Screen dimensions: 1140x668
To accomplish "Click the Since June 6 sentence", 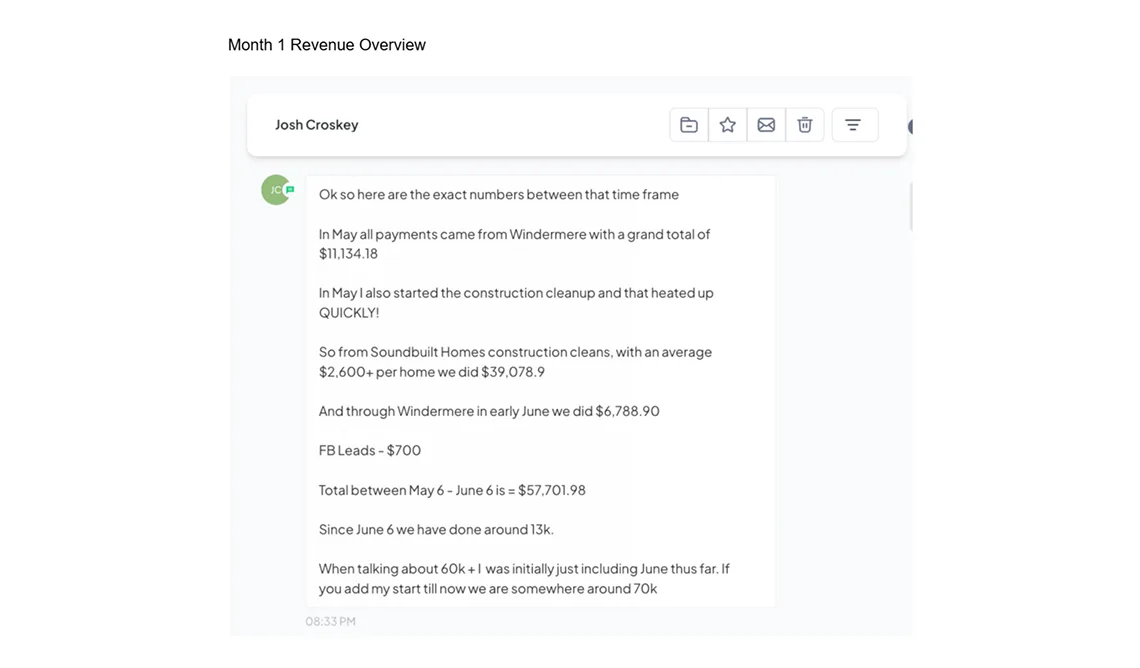I will [436, 529].
